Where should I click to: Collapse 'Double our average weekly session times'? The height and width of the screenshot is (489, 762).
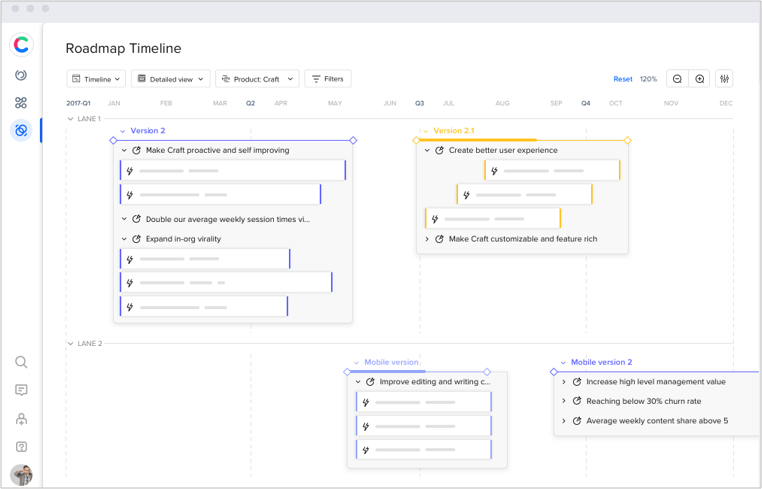124,219
